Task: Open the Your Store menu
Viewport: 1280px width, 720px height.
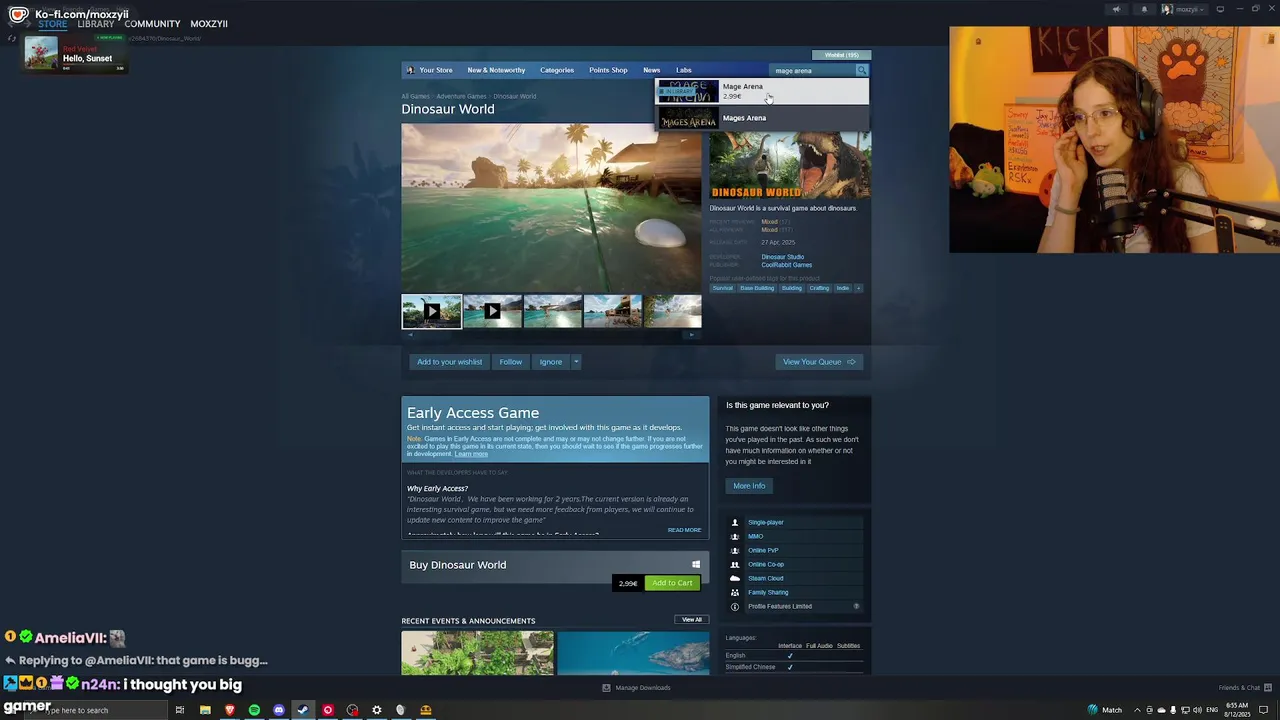Action: [436, 70]
